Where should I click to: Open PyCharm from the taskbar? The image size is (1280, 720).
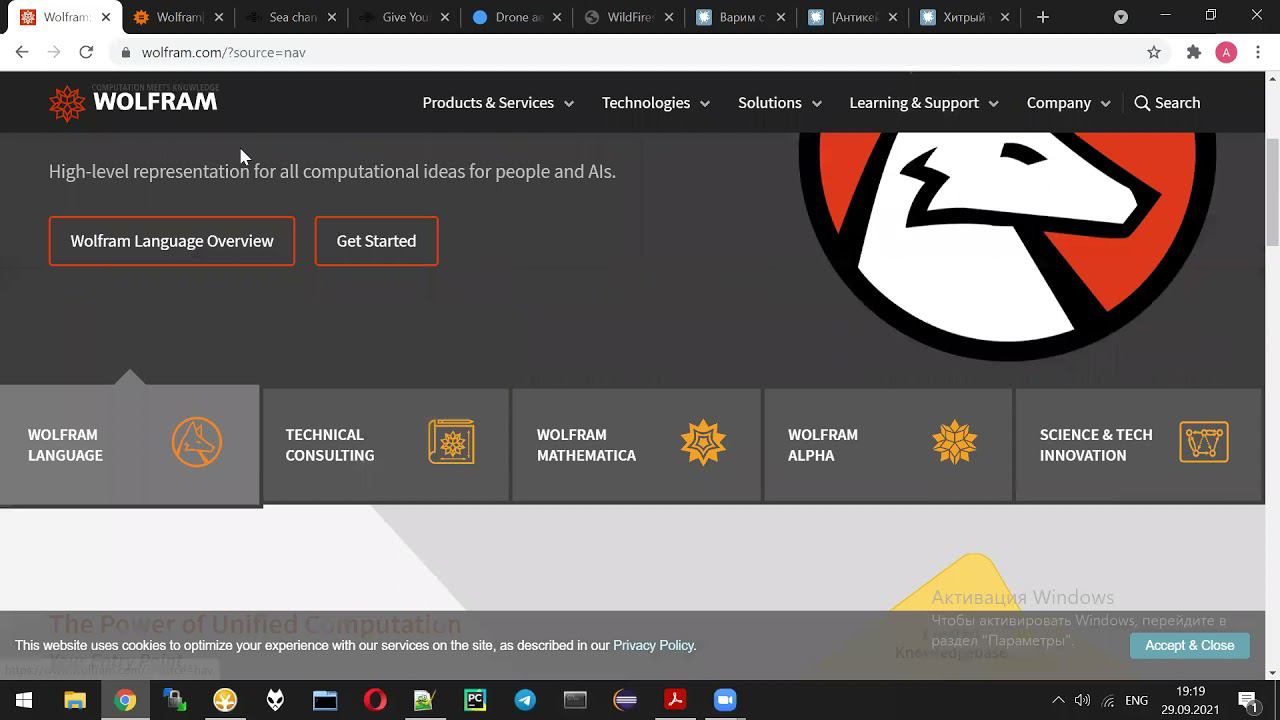click(x=475, y=700)
